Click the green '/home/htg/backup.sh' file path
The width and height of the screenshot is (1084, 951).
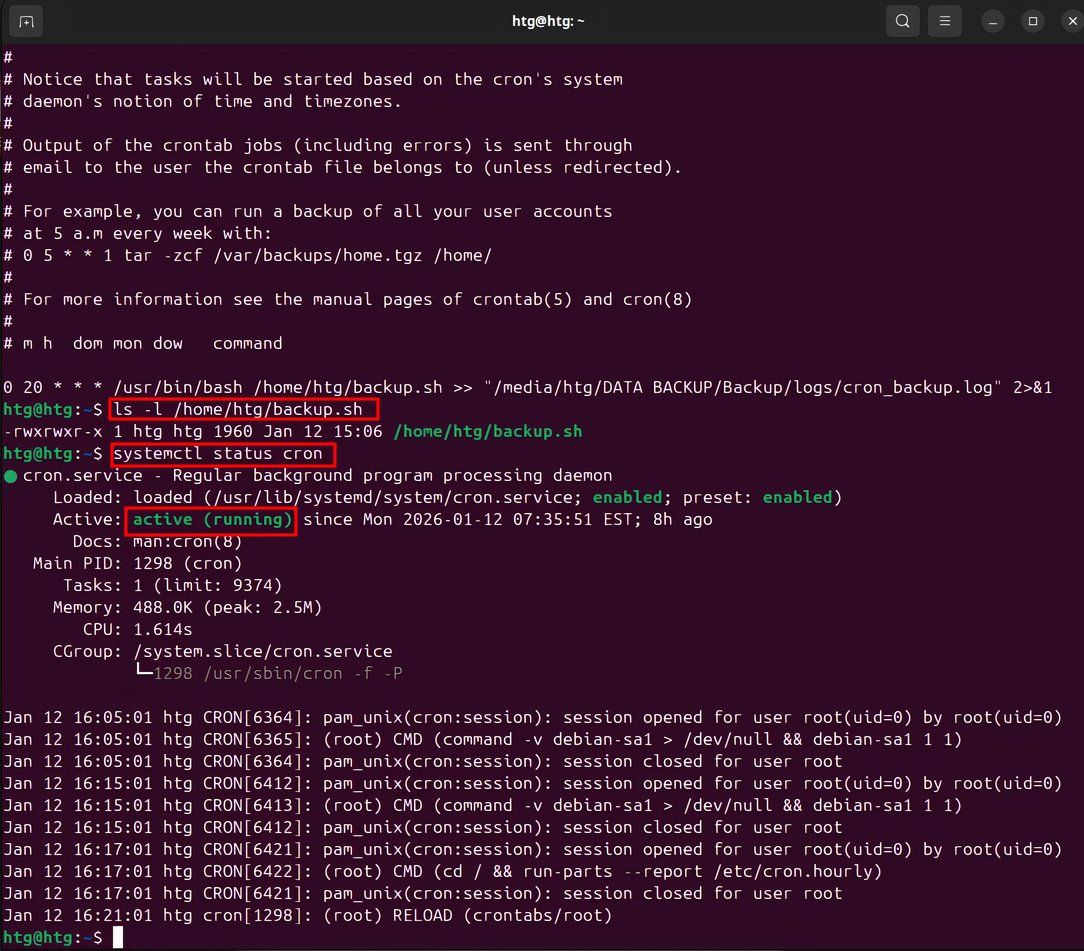(x=489, y=431)
